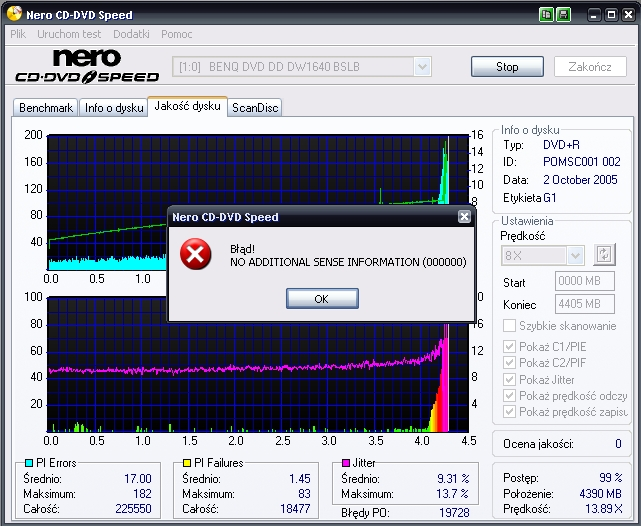641x526 pixels.
Task: Click the green copy-to-clipboard icon in title bar
Action: (546, 15)
